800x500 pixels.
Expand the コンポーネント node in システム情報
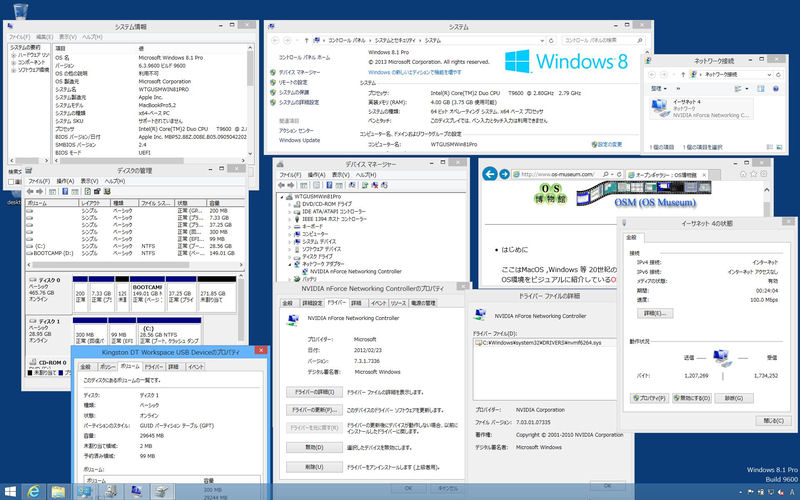click(x=12, y=62)
